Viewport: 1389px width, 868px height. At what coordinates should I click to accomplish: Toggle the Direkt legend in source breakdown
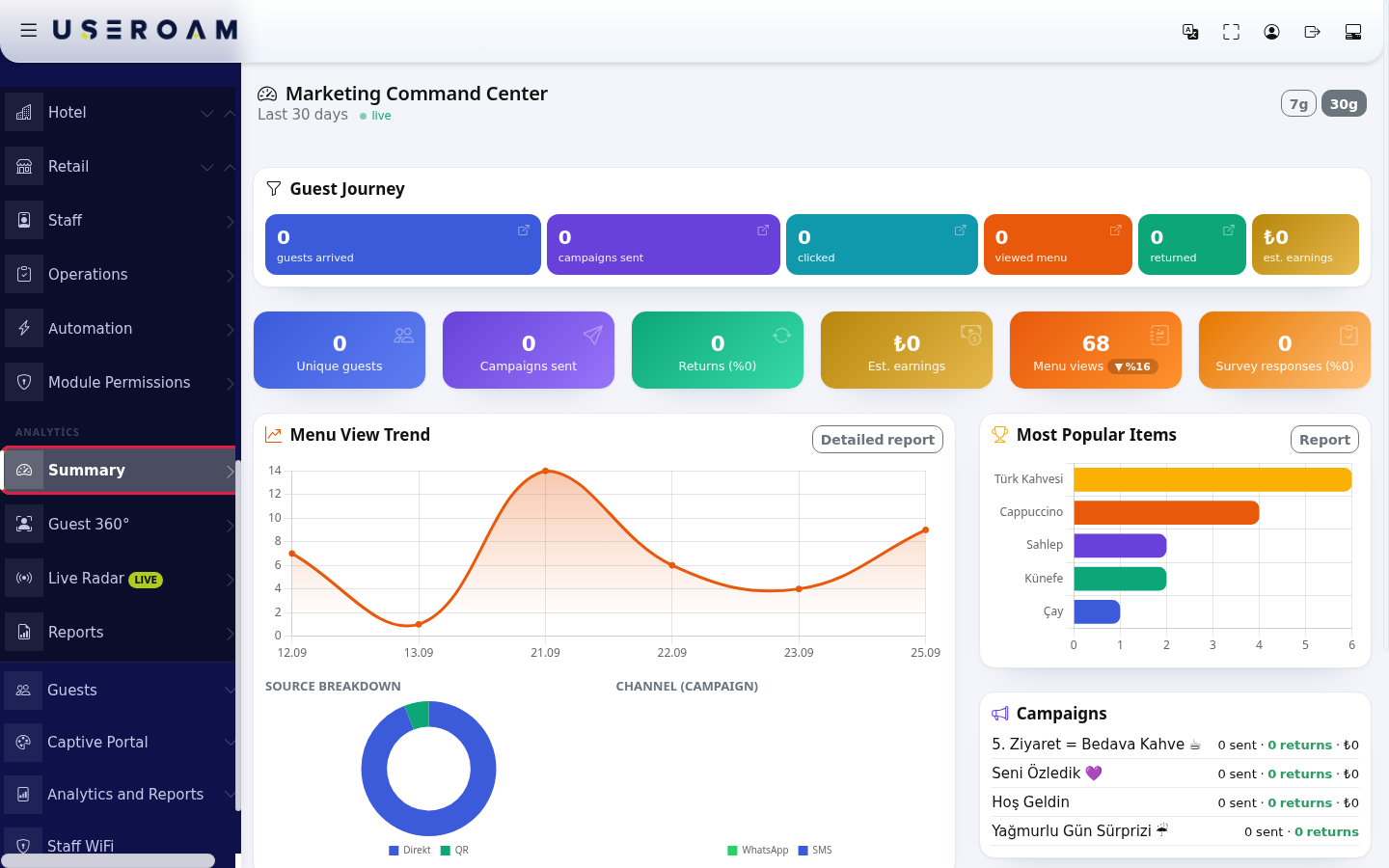410,851
